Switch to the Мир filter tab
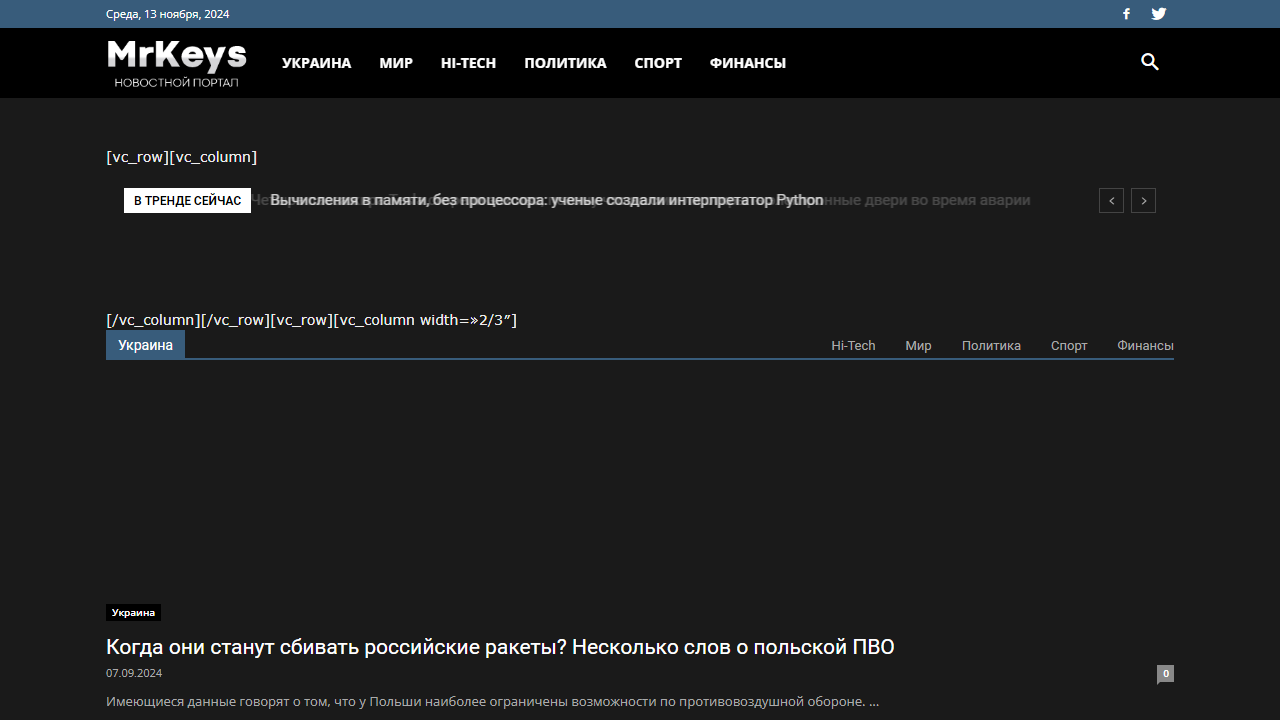 pos(918,346)
